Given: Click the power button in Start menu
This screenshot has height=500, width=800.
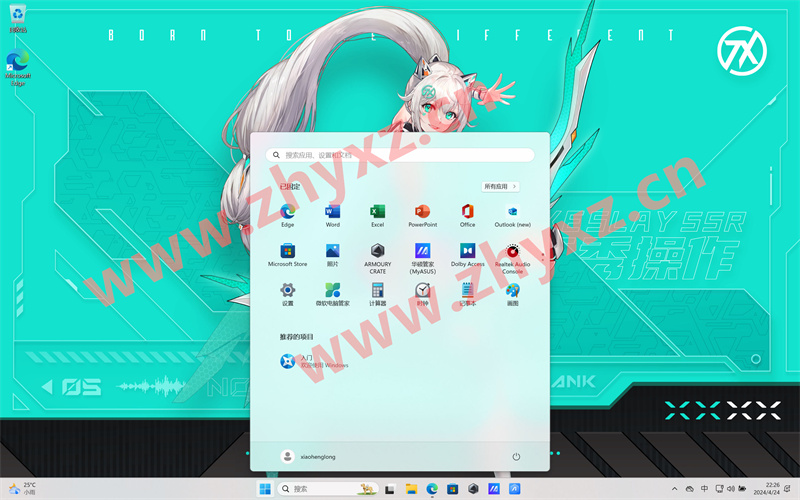Looking at the screenshot, I should point(516,457).
